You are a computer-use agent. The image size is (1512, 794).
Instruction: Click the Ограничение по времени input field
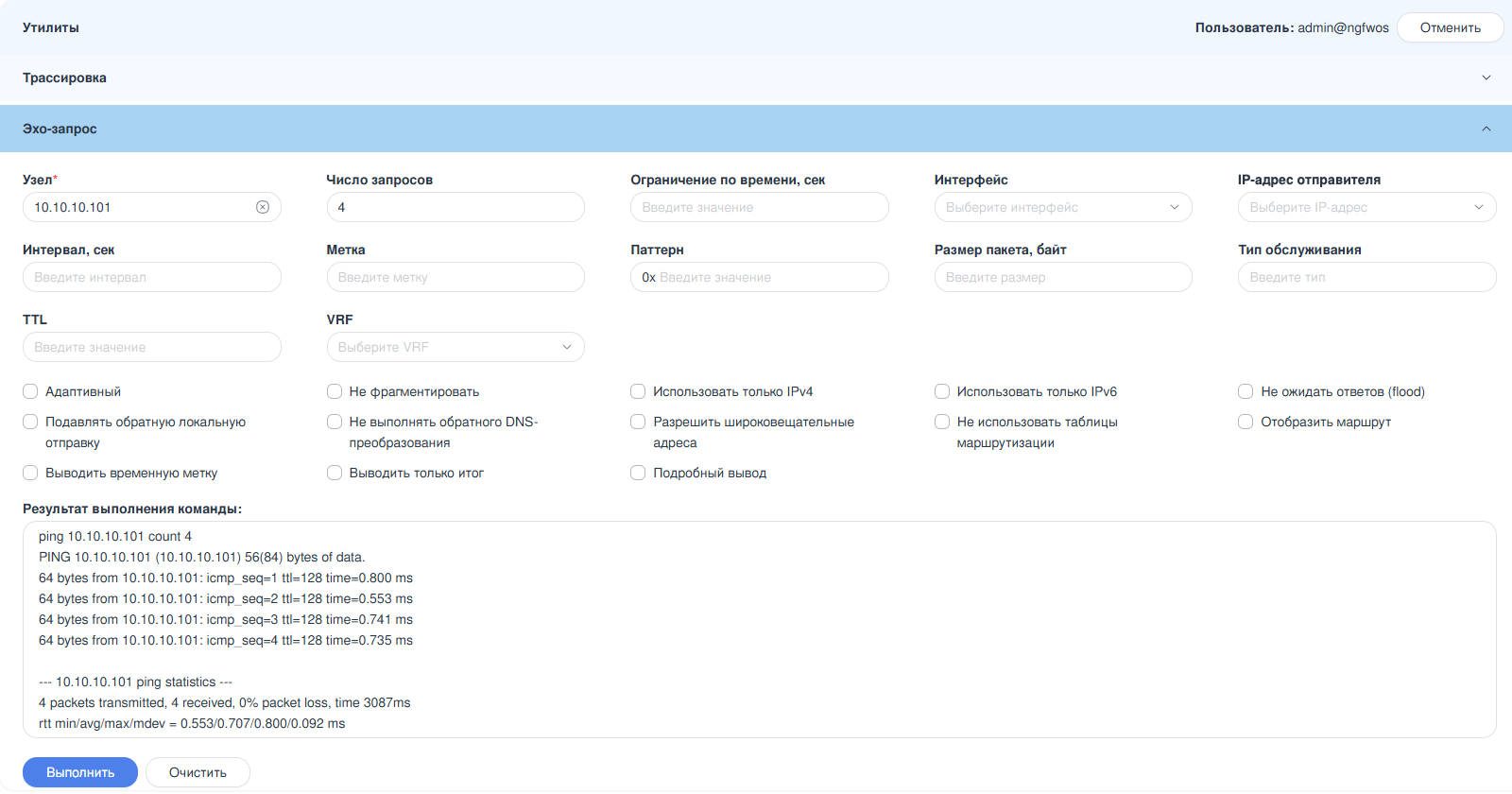point(760,207)
